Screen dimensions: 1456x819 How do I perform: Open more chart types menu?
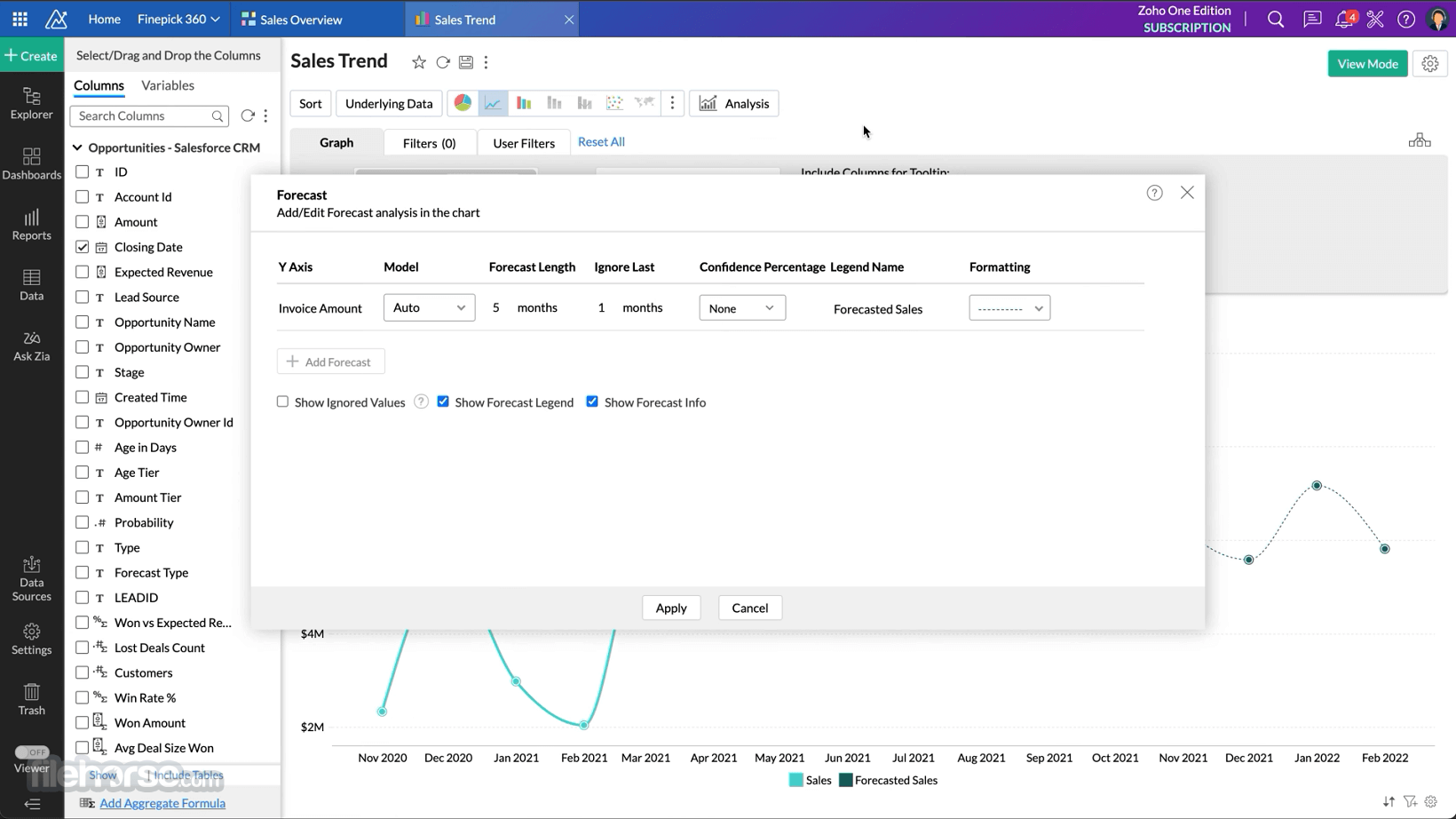(672, 103)
